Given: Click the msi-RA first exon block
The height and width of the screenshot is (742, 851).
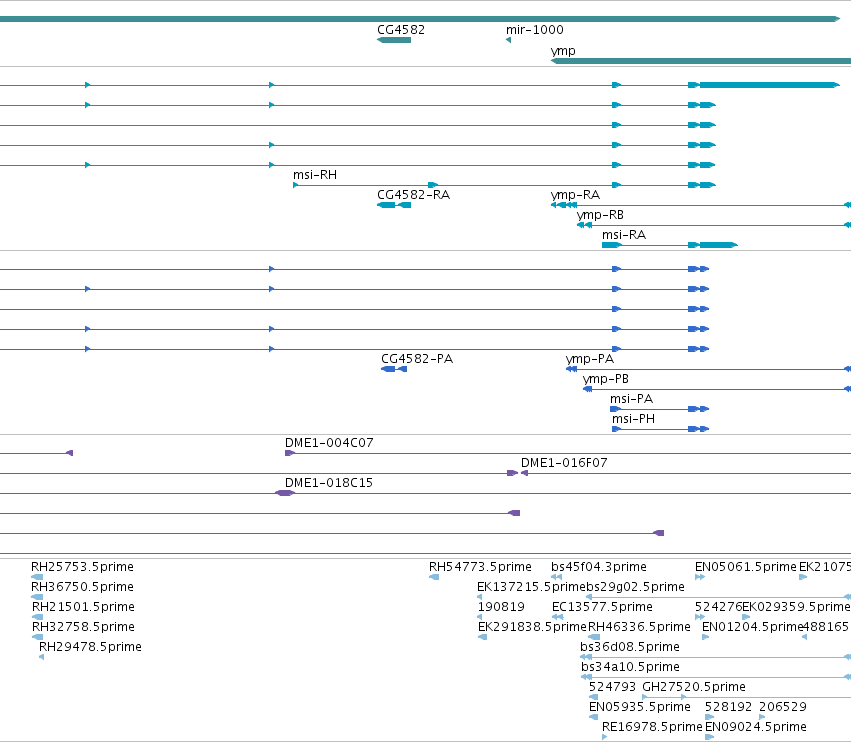Looking at the screenshot, I should pyautogui.click(x=612, y=245).
